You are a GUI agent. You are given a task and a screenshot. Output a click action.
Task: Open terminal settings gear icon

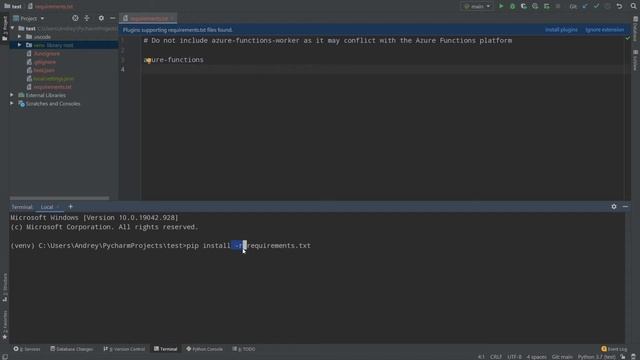coord(614,207)
